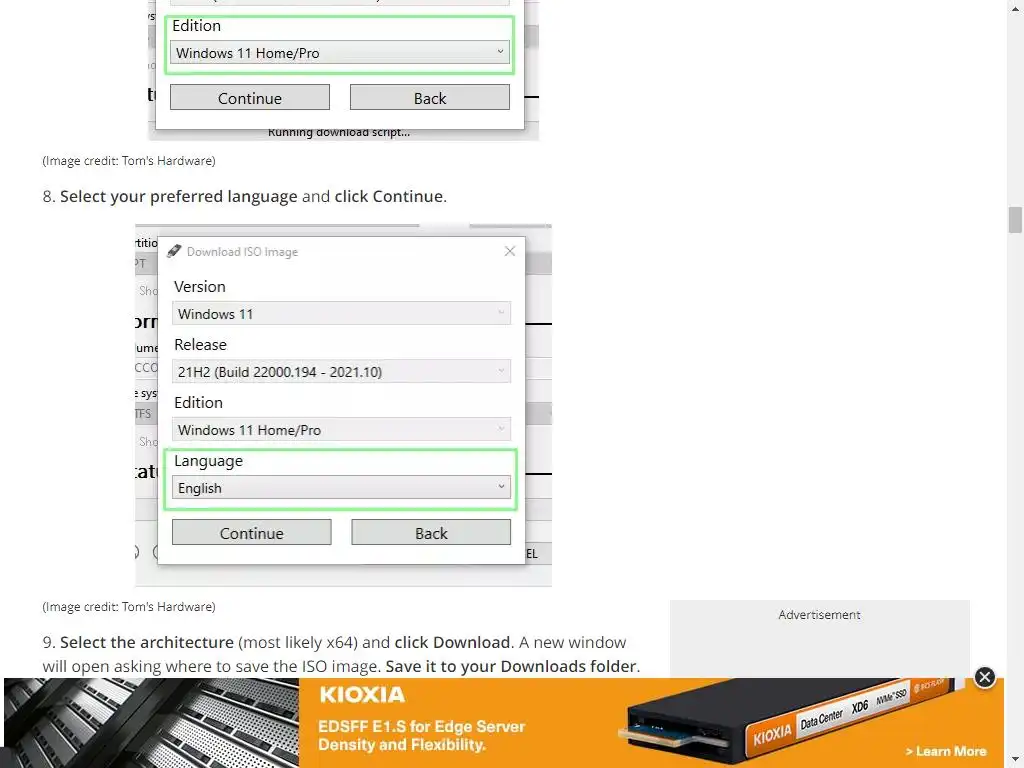Open the Release dropdown showing 21H2
Viewport: 1024px width, 768px height.
coord(341,372)
